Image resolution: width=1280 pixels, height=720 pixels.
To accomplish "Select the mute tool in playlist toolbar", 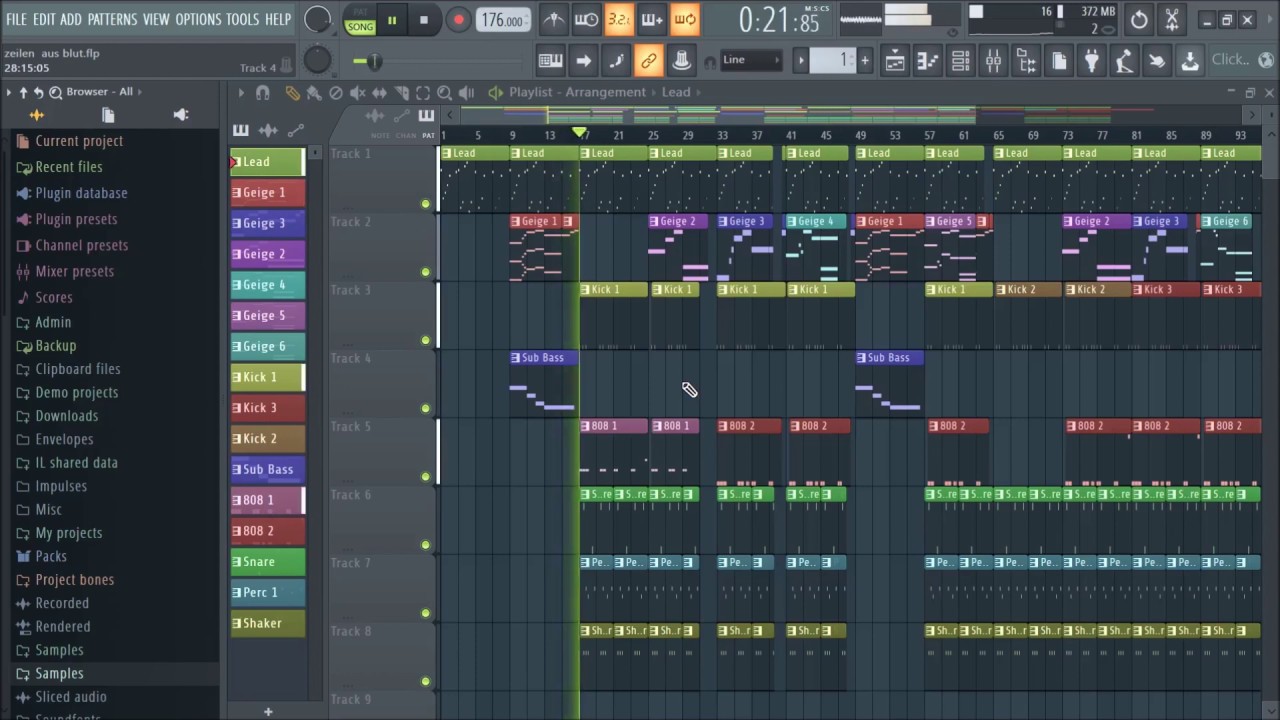I will [358, 92].
